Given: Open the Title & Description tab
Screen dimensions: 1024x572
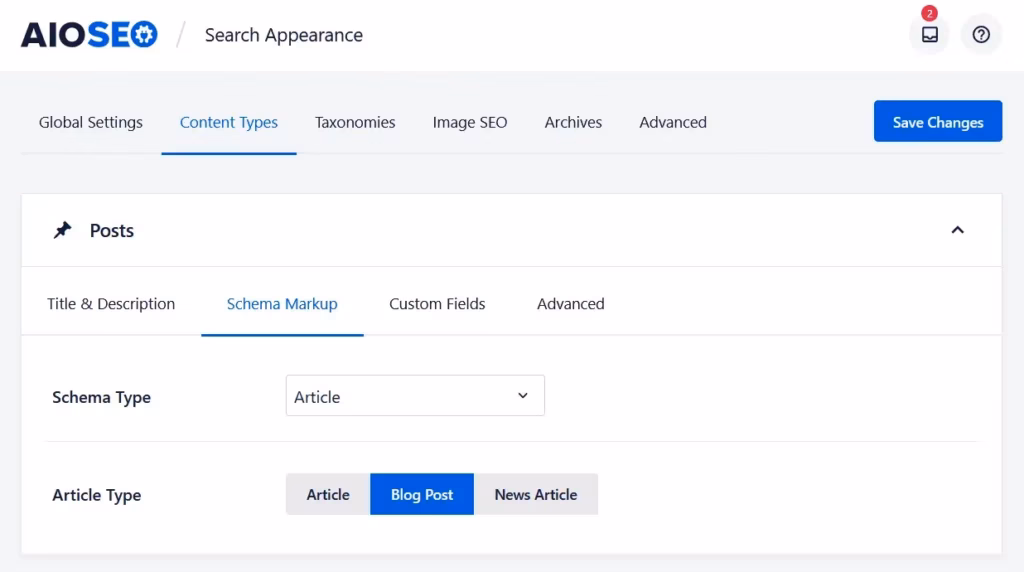Looking at the screenshot, I should [111, 304].
